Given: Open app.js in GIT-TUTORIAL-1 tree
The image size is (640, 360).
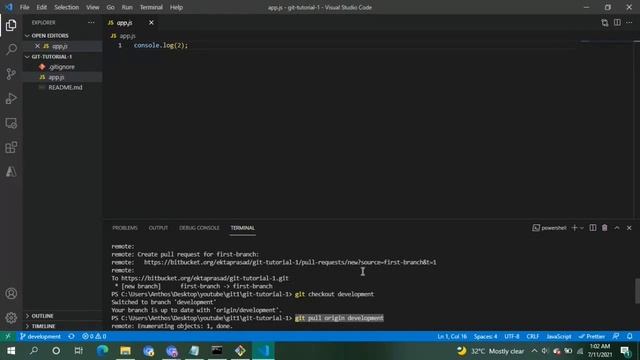Looking at the screenshot, I should pos(62,77).
